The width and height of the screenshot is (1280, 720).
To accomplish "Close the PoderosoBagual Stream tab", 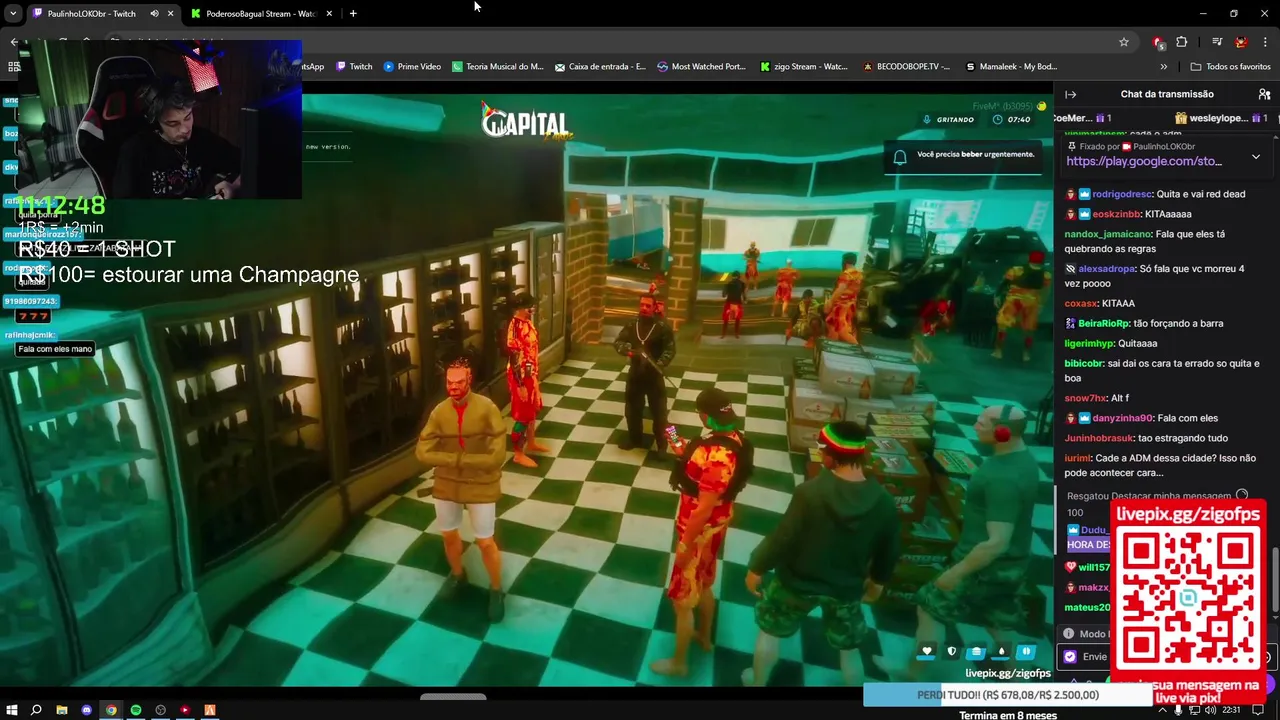I will [329, 14].
